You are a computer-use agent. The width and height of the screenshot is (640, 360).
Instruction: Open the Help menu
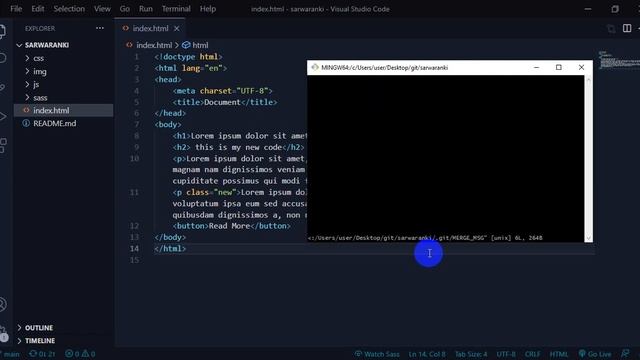[x=208, y=9]
